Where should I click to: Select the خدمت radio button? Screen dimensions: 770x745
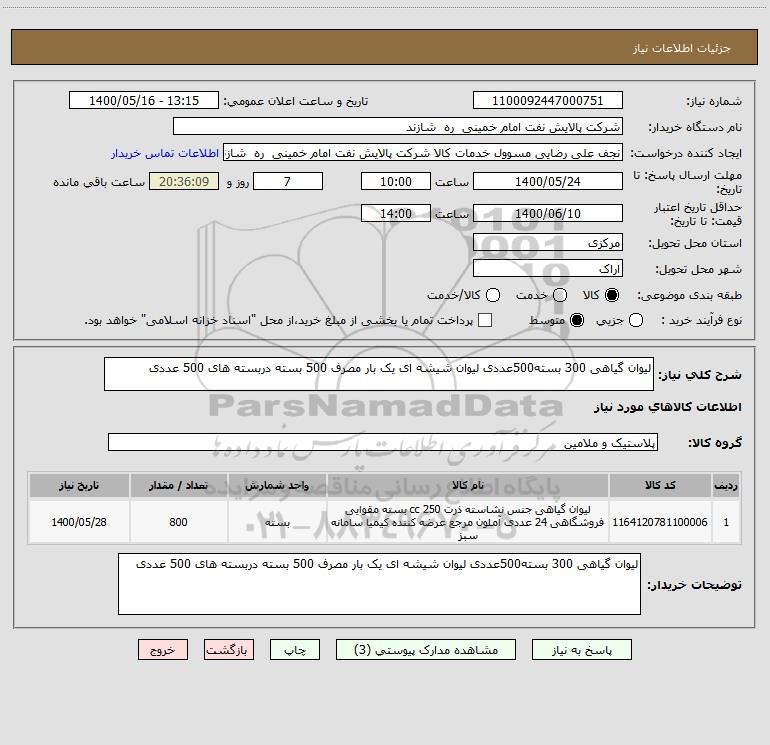560,295
